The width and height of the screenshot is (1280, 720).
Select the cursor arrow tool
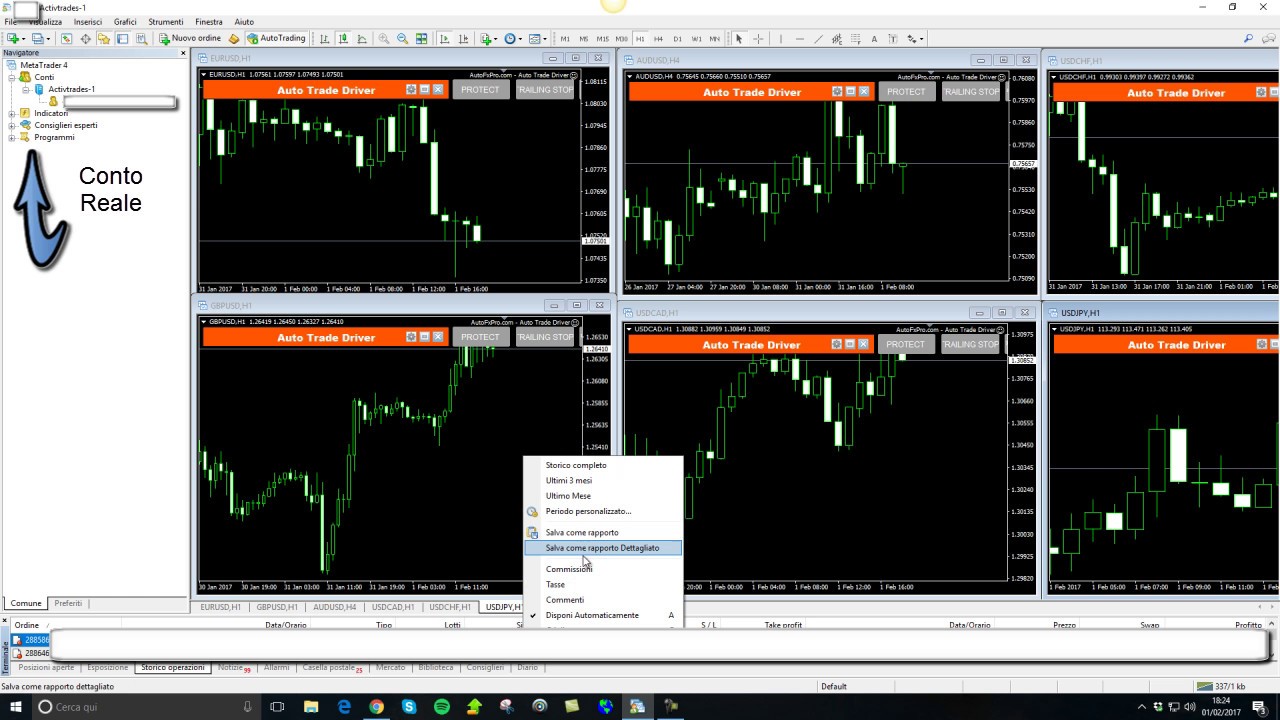pyautogui.click(x=739, y=39)
